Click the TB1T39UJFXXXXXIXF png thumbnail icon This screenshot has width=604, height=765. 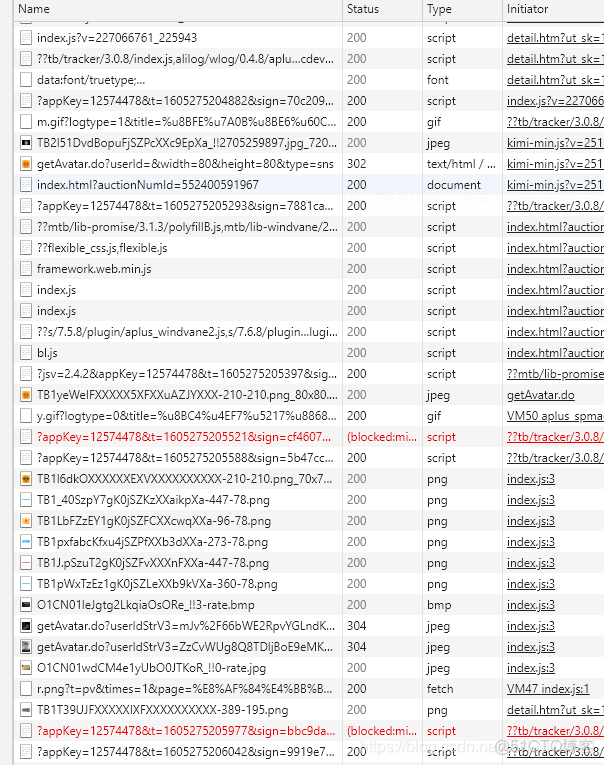[26, 709]
